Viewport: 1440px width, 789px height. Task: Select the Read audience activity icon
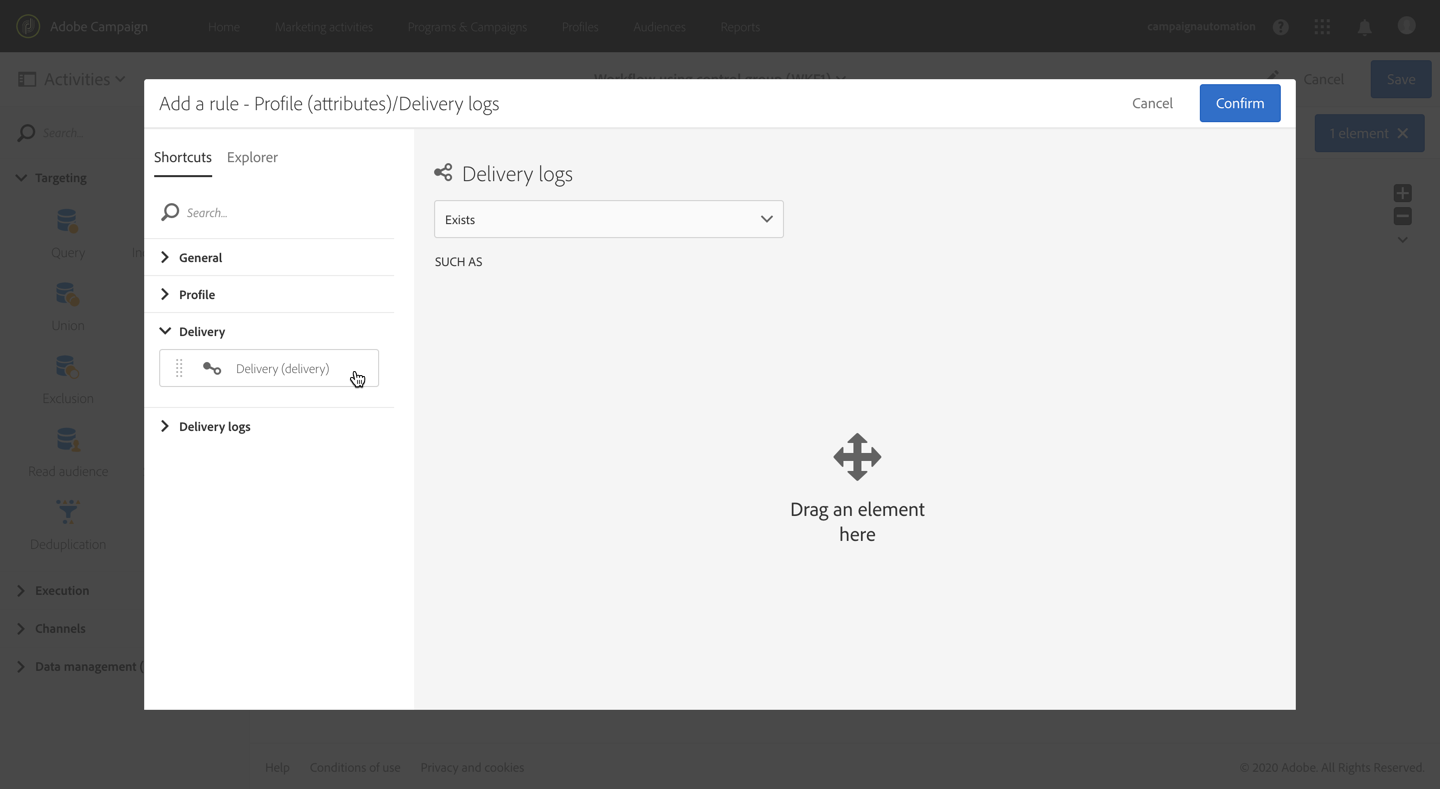(68, 440)
